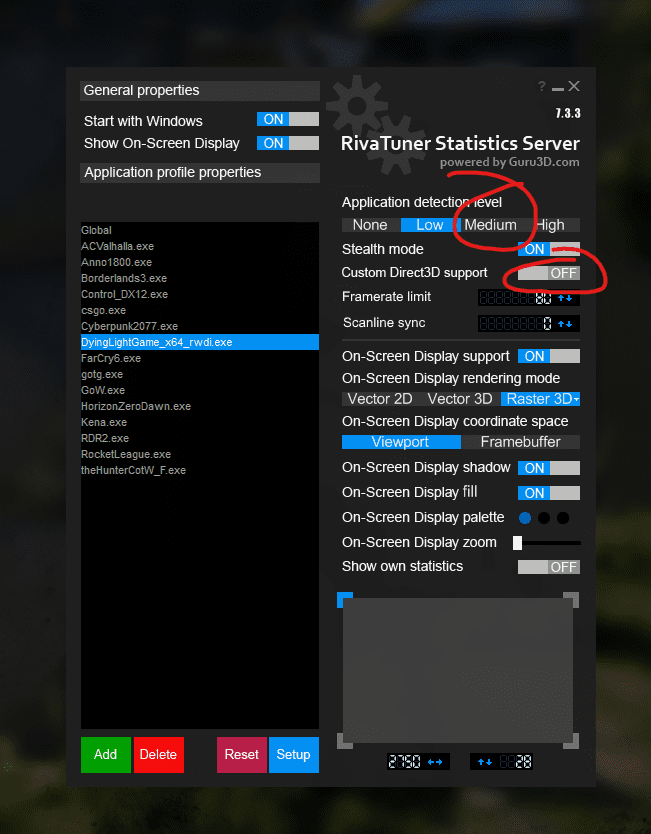Toggle Stealth mode switch
Image resolution: width=651 pixels, height=834 pixels.
point(549,249)
